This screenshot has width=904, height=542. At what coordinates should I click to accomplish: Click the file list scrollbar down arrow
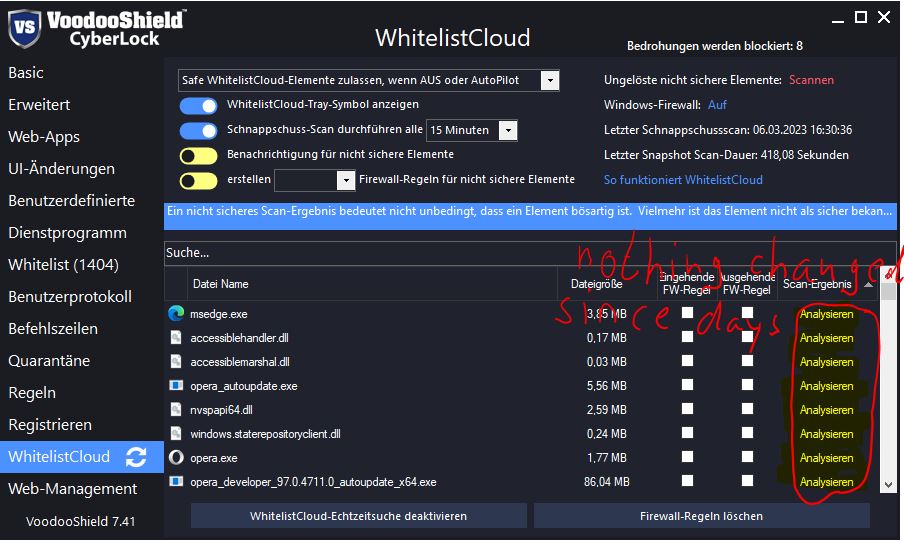tap(888, 485)
